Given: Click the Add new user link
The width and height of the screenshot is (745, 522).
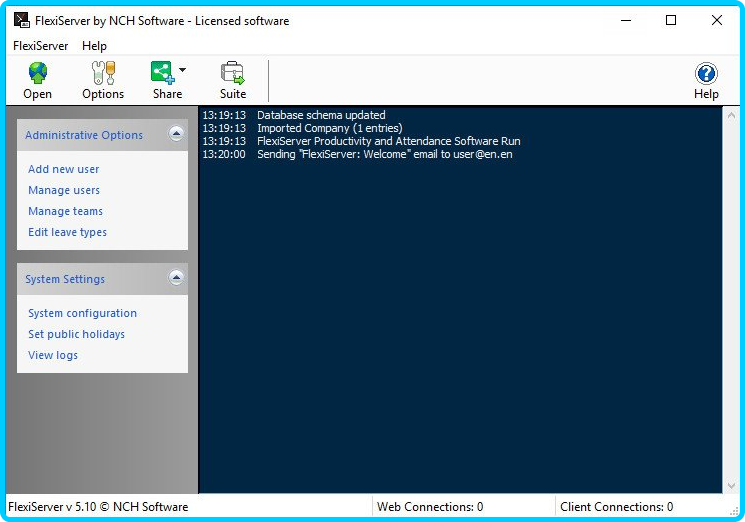Looking at the screenshot, I should pos(64,169).
